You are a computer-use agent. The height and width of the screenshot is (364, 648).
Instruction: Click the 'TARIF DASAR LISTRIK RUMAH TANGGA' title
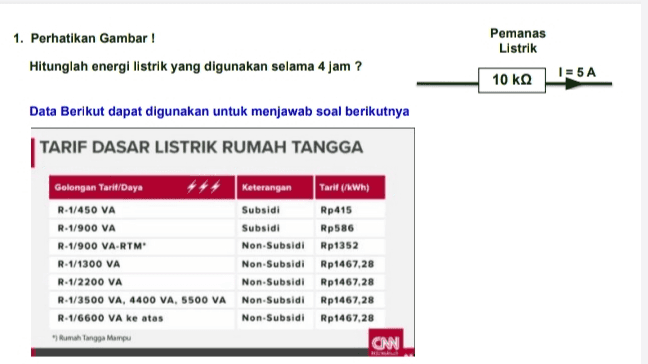click(x=201, y=147)
